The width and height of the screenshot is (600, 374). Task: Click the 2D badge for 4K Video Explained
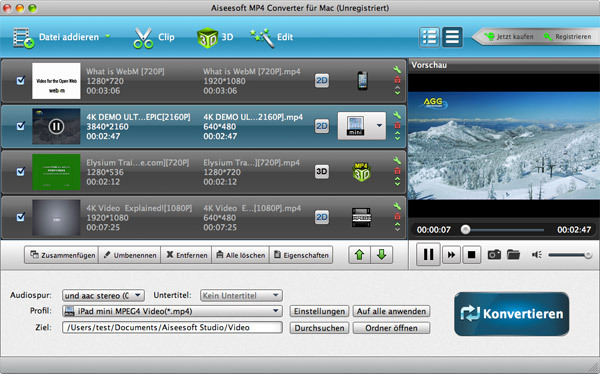(x=322, y=217)
